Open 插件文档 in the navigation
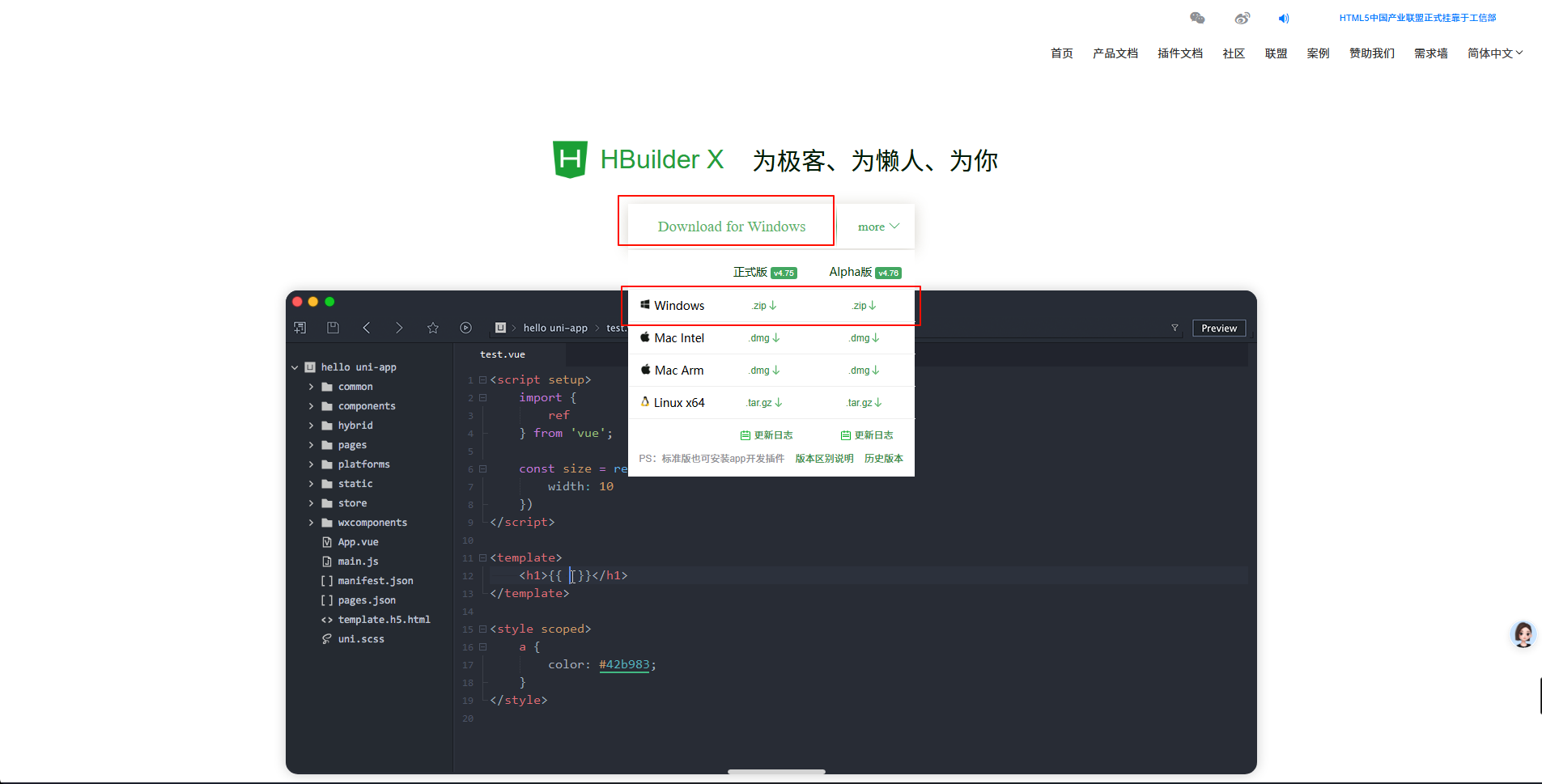Viewport: 1542px width, 784px height. click(1180, 53)
